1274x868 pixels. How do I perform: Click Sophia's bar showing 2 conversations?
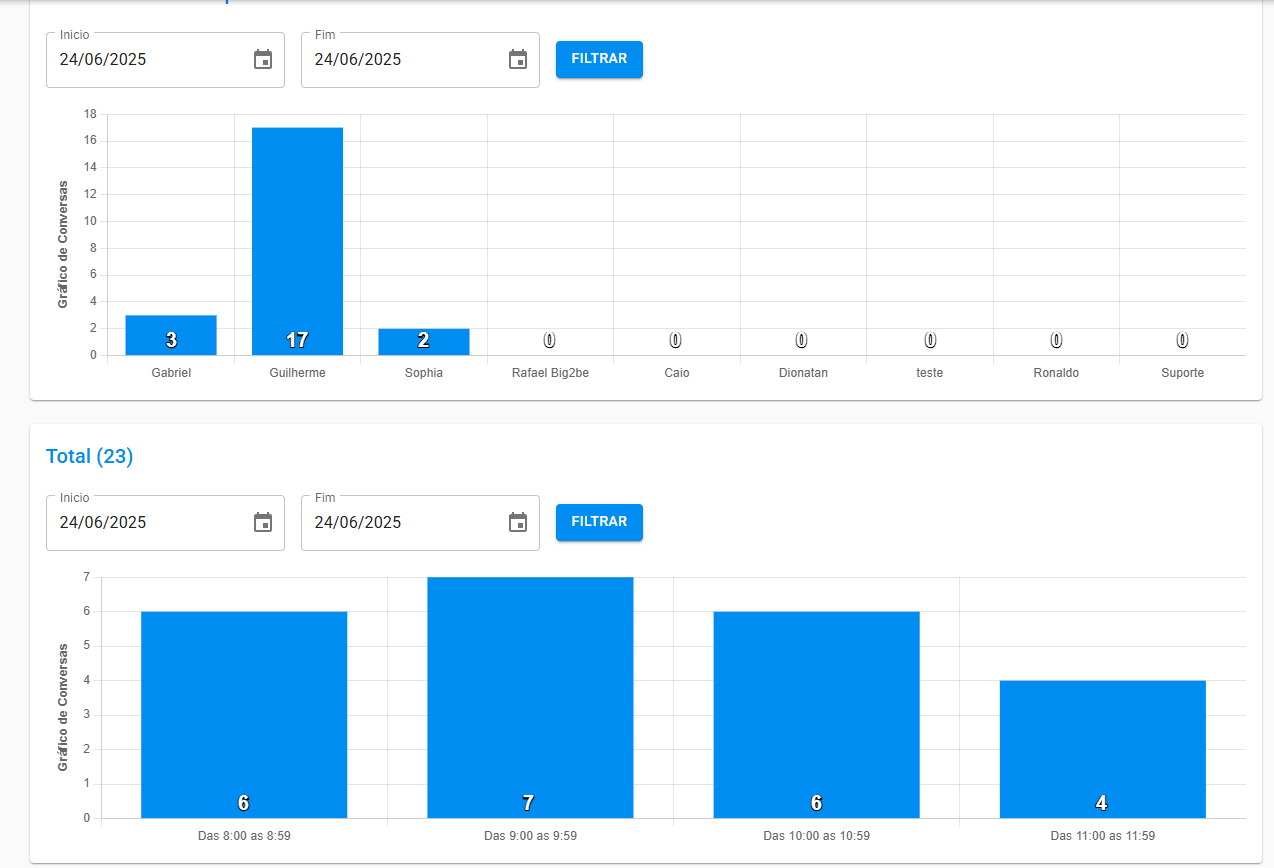pyautogui.click(x=424, y=340)
